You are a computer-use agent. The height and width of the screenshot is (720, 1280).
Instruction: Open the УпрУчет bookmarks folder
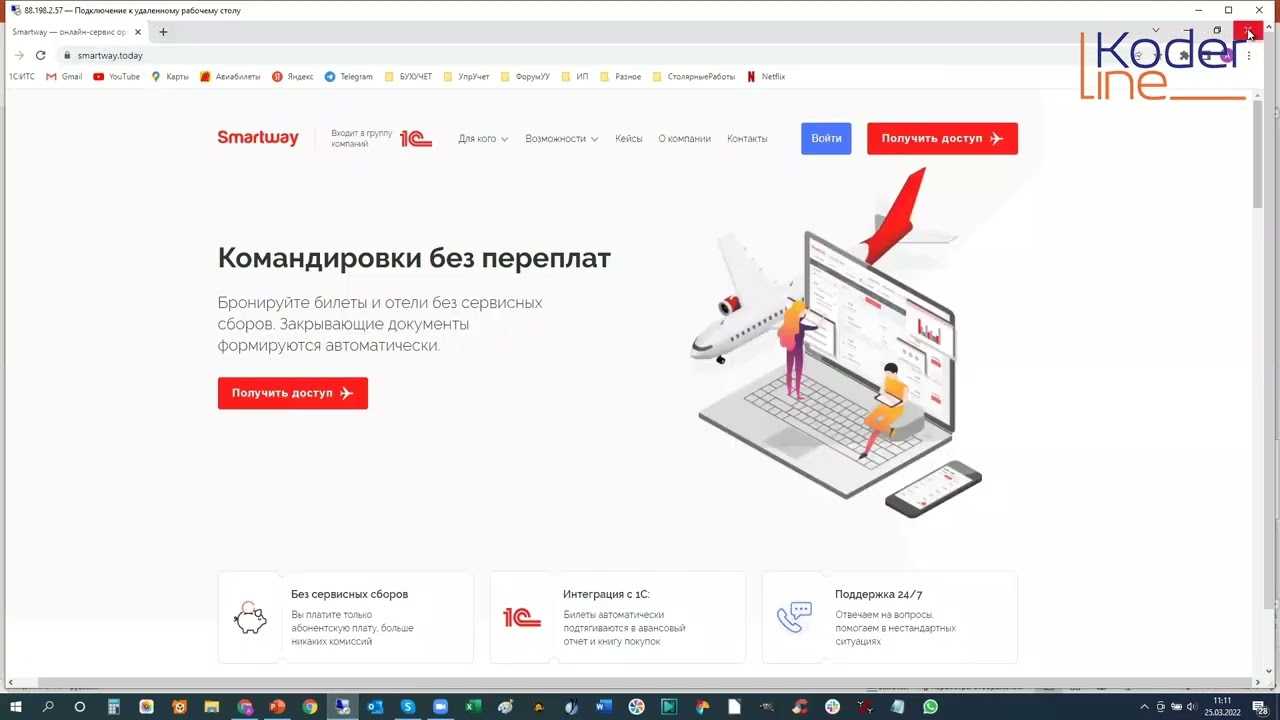[466, 76]
